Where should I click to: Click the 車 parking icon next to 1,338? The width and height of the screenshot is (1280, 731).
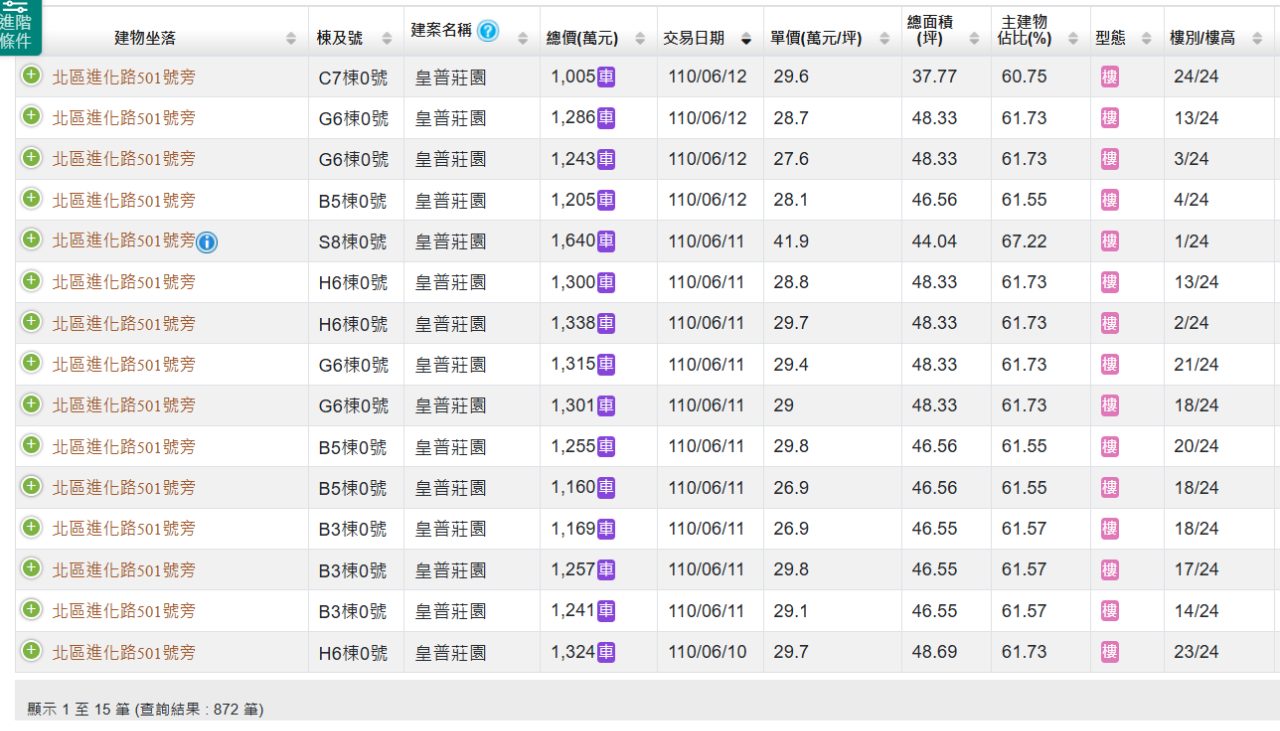[x=606, y=323]
